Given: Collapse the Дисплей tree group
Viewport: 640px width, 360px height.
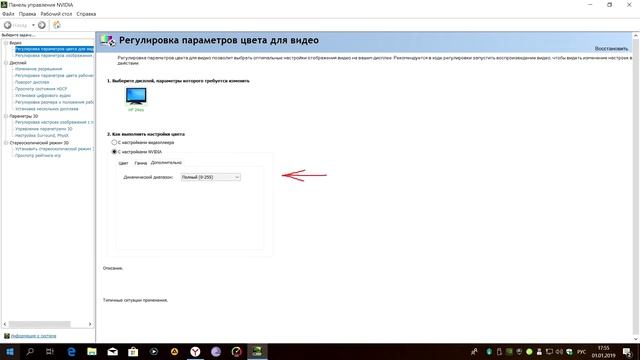Looking at the screenshot, I should tap(6, 63).
